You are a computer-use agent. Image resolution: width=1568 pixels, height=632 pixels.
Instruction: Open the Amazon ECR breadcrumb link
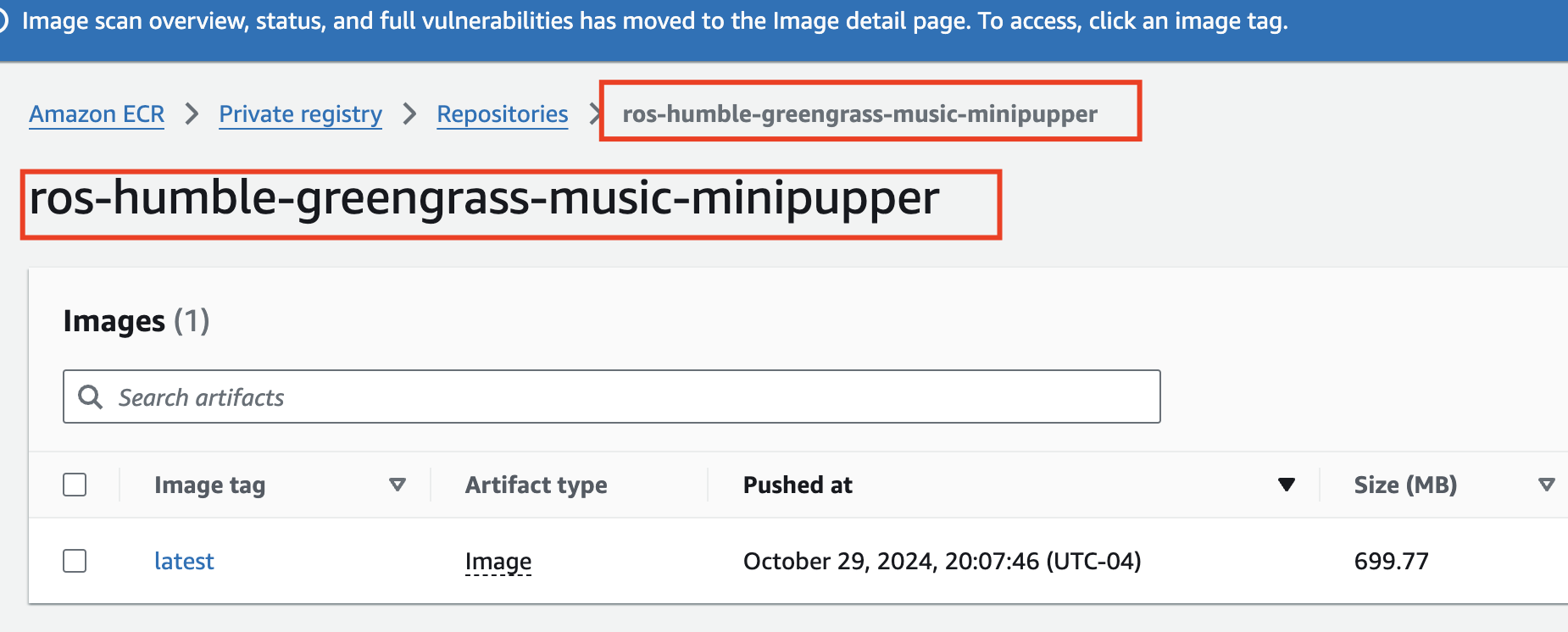pyautogui.click(x=97, y=114)
